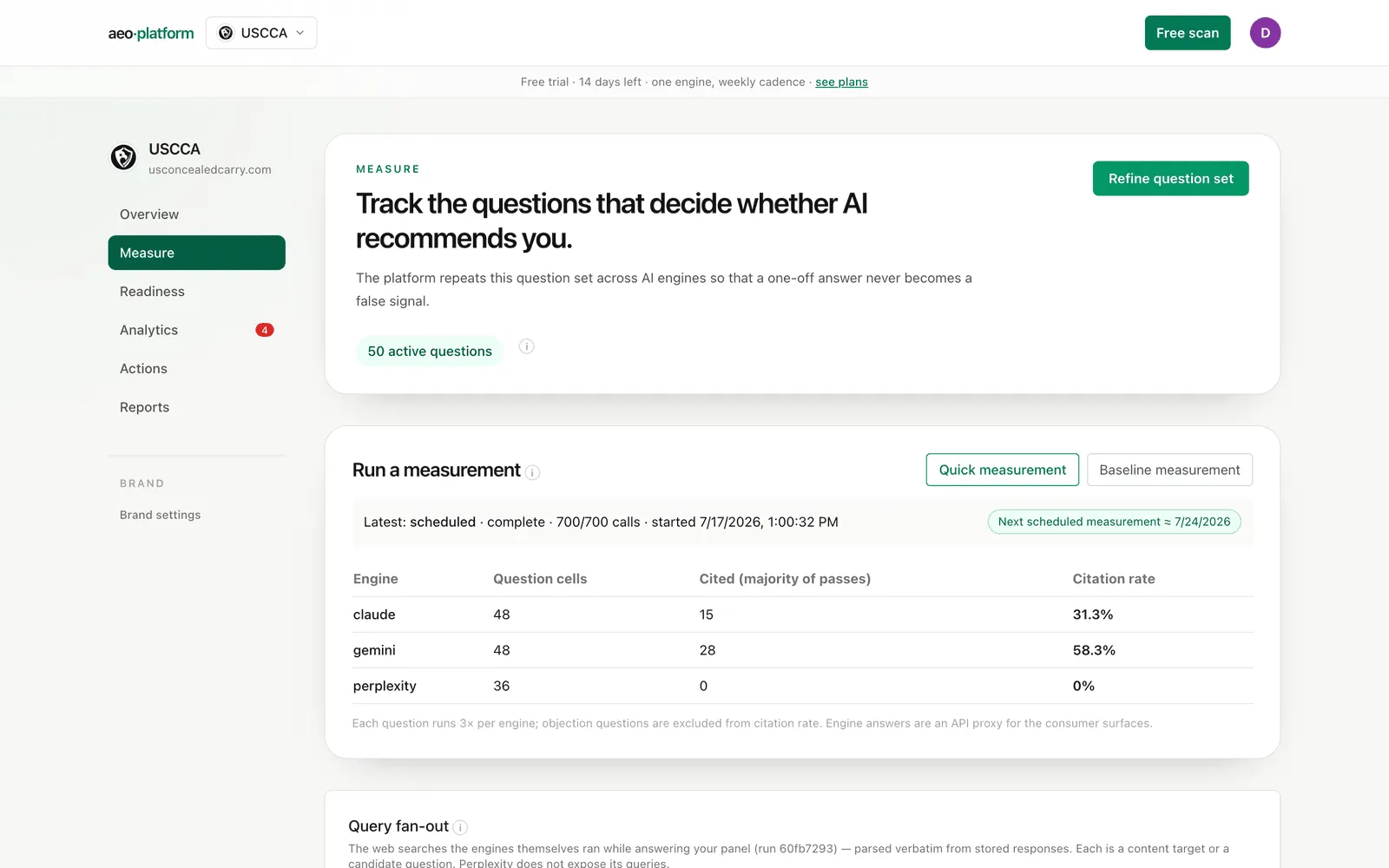Click the 50 active questions pill
This screenshot has height=868, width=1389.
tap(430, 351)
